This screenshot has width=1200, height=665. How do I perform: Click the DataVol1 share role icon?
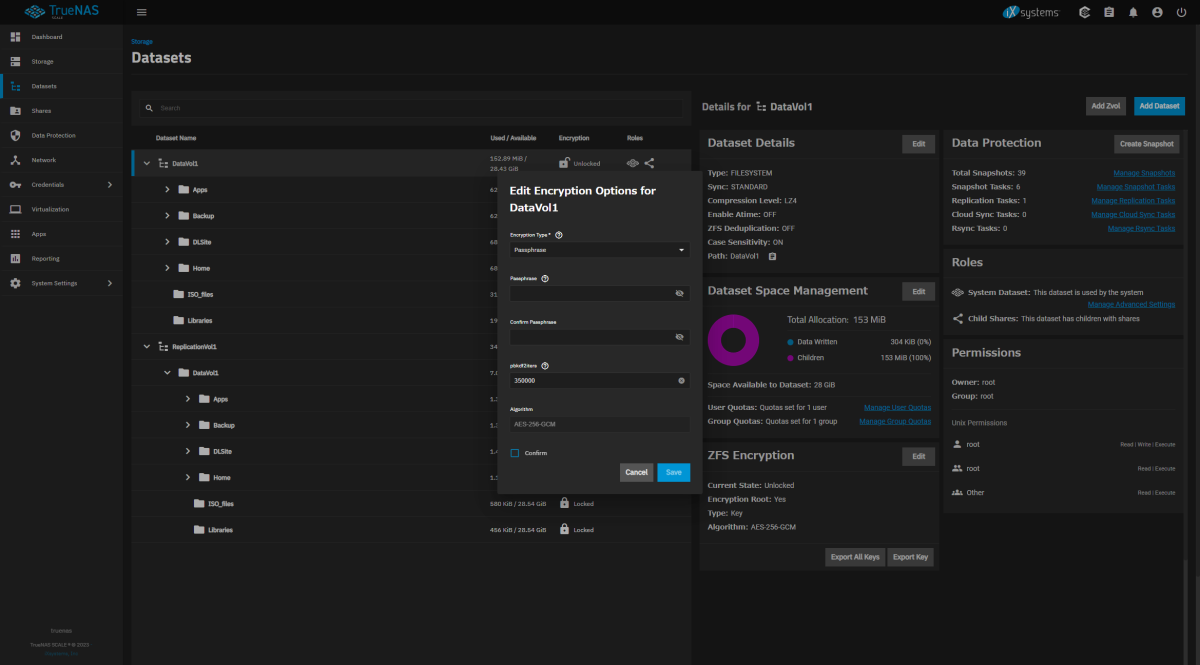coord(649,163)
